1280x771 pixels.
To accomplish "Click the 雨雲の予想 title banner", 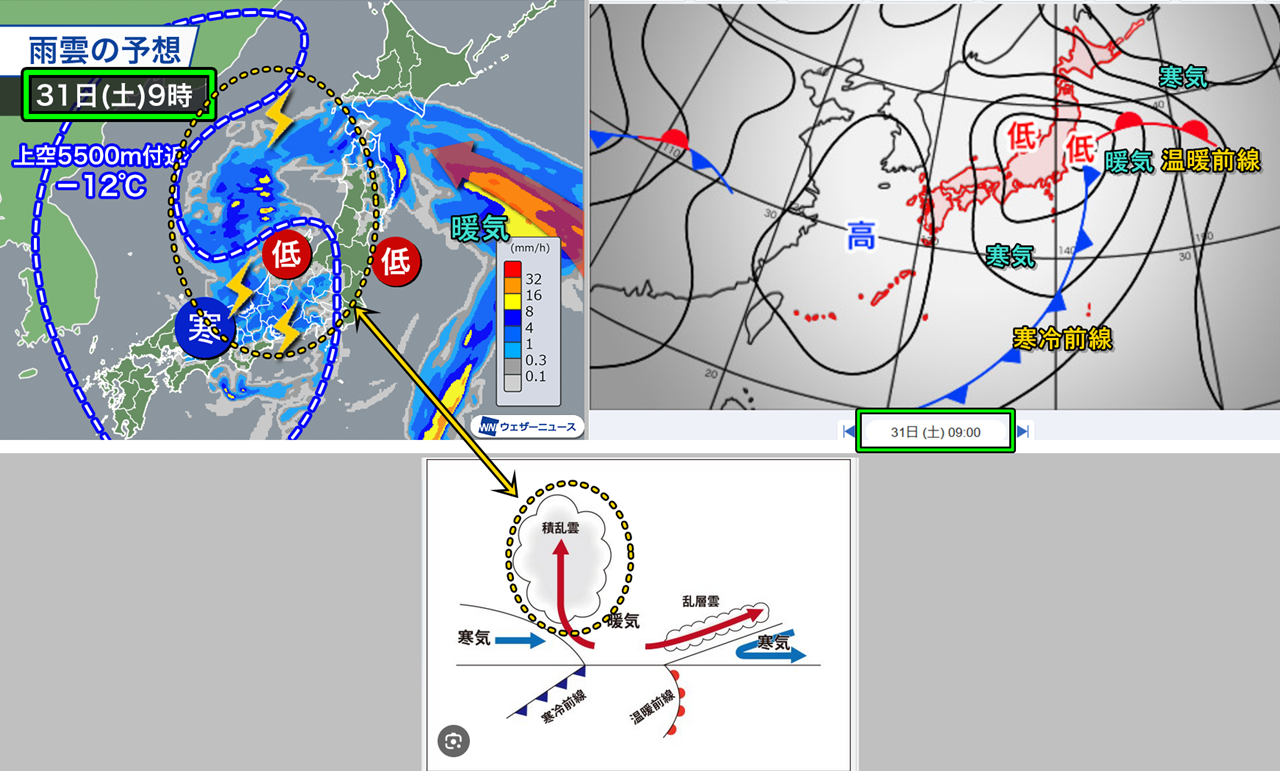I will [x=104, y=50].
